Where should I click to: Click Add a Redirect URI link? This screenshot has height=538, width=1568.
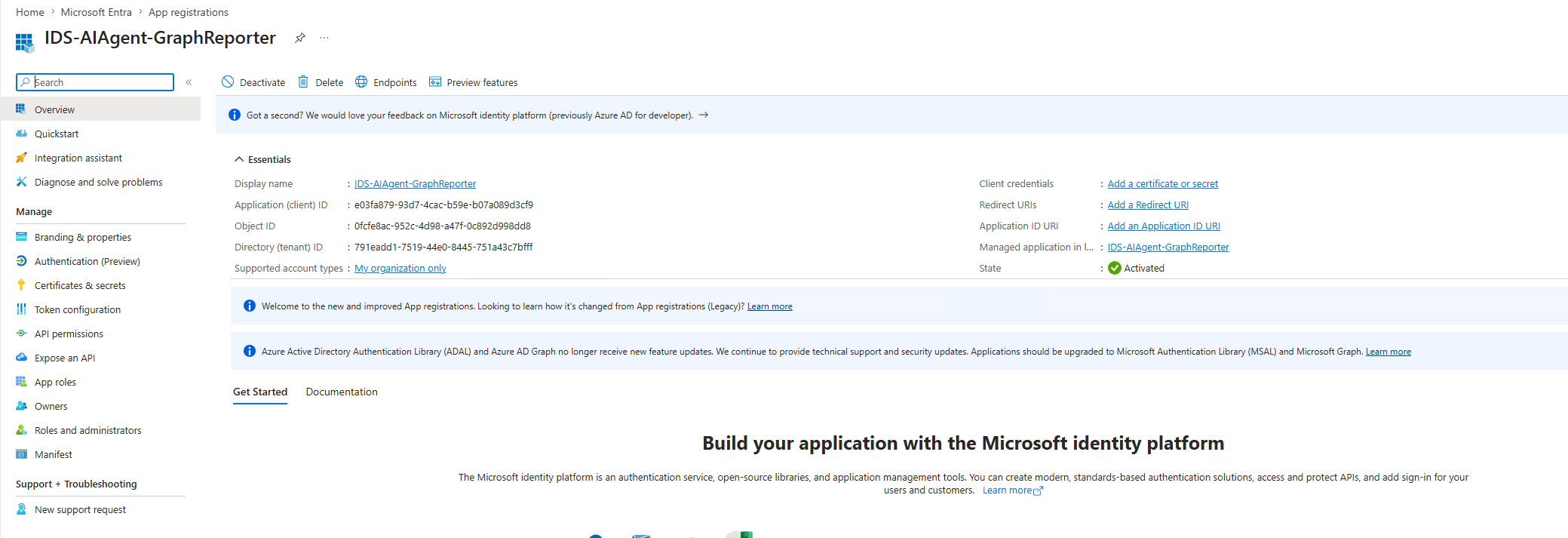coord(1148,204)
